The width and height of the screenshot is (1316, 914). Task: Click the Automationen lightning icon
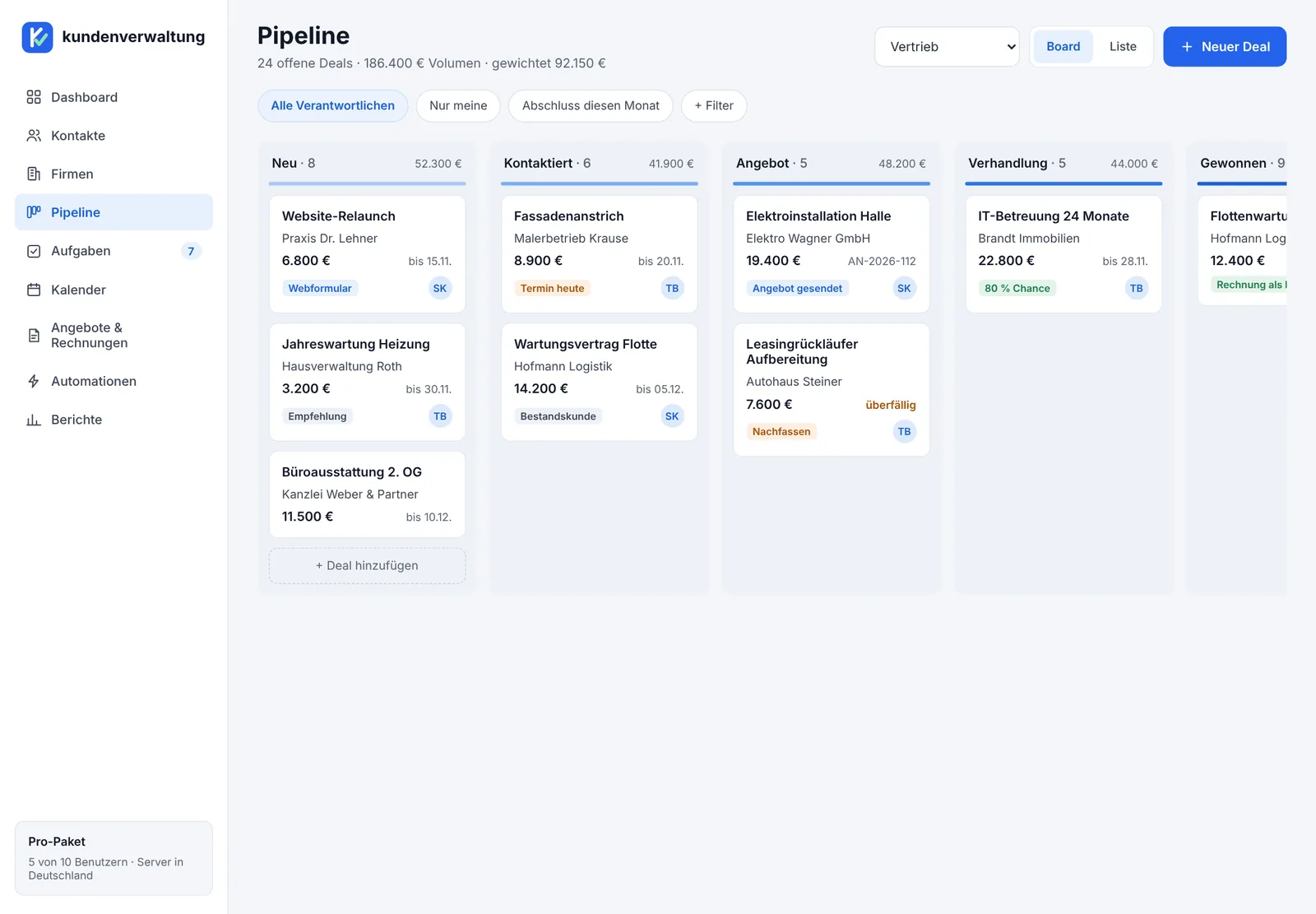click(34, 381)
